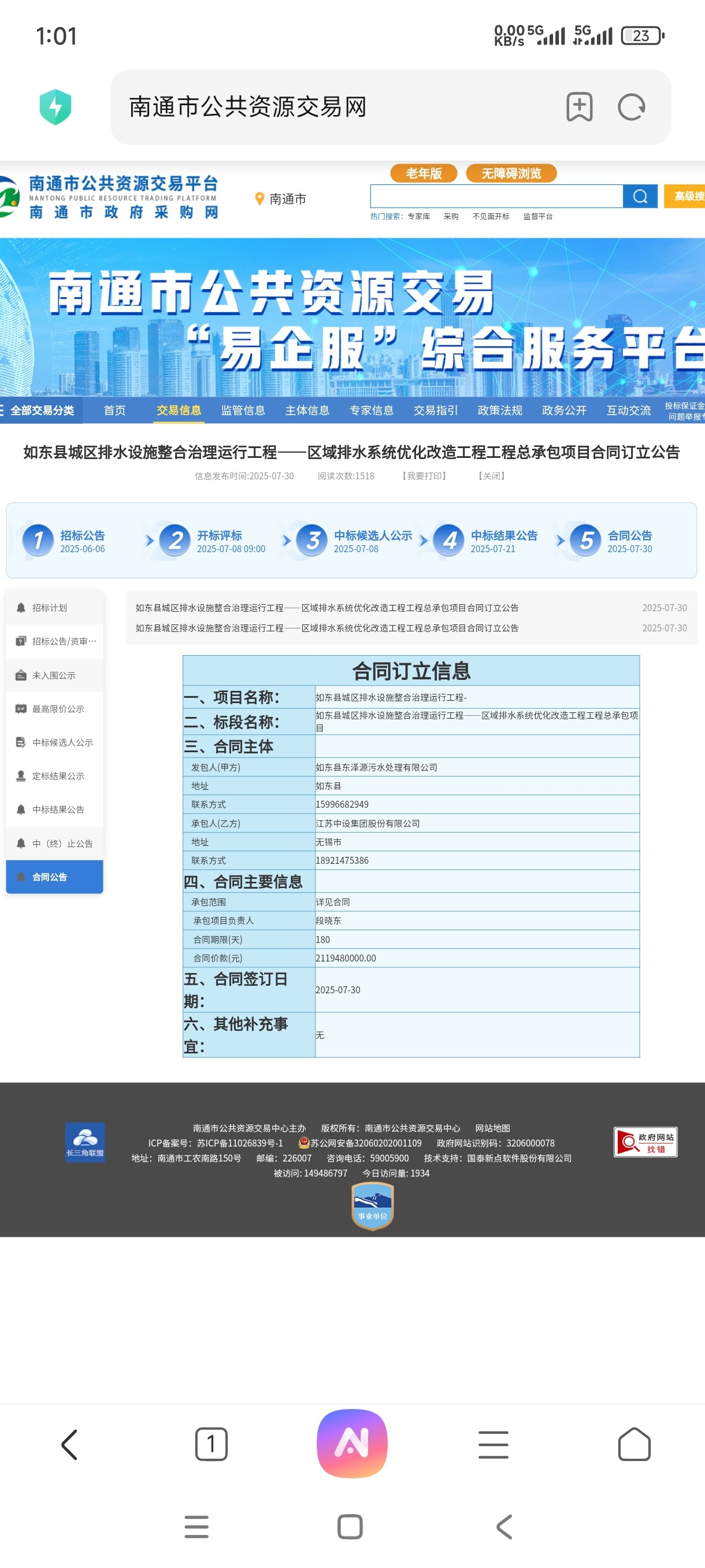Tap the Android recent apps button

click(196, 1526)
